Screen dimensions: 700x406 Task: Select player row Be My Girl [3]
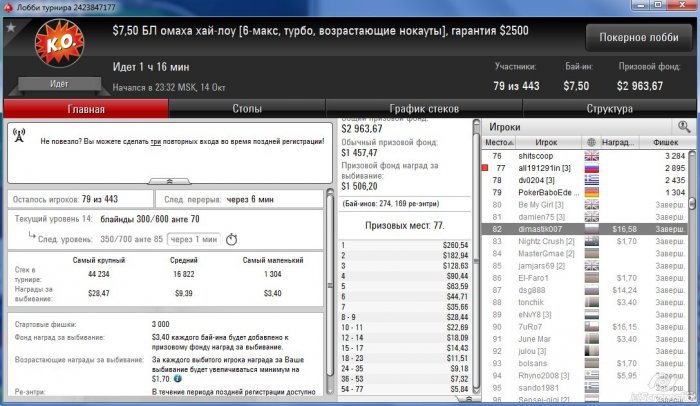point(585,205)
